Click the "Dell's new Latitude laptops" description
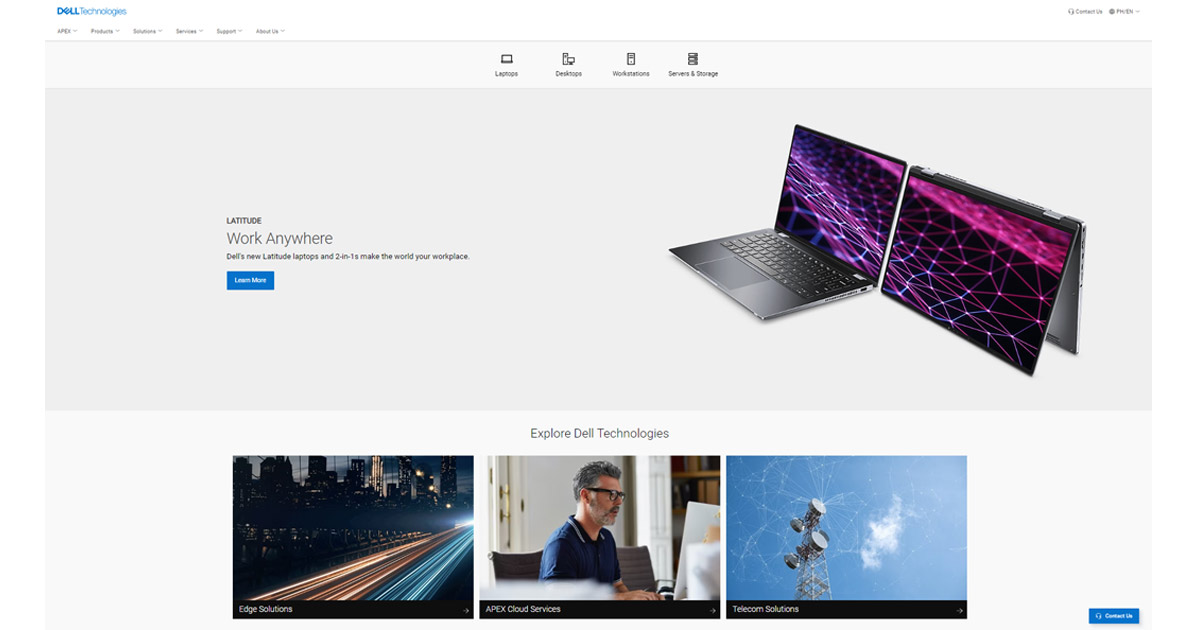 click(348, 257)
